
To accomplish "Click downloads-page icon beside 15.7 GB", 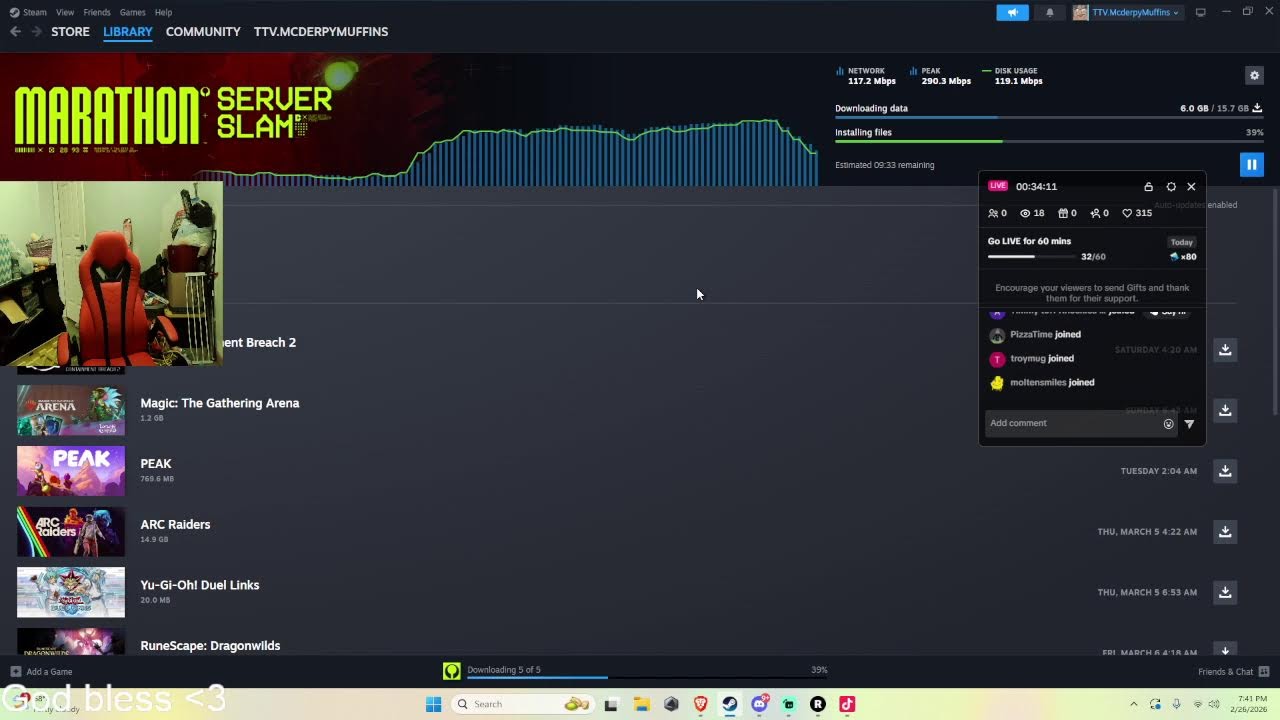I will 1257,108.
